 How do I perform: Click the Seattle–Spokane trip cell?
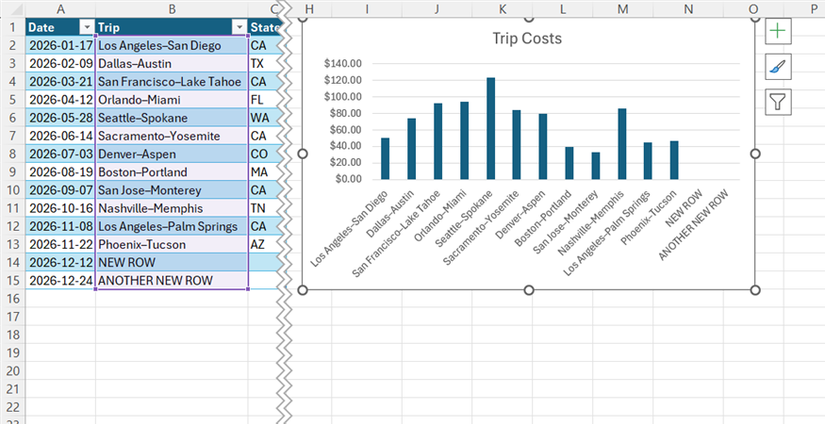[x=172, y=118]
